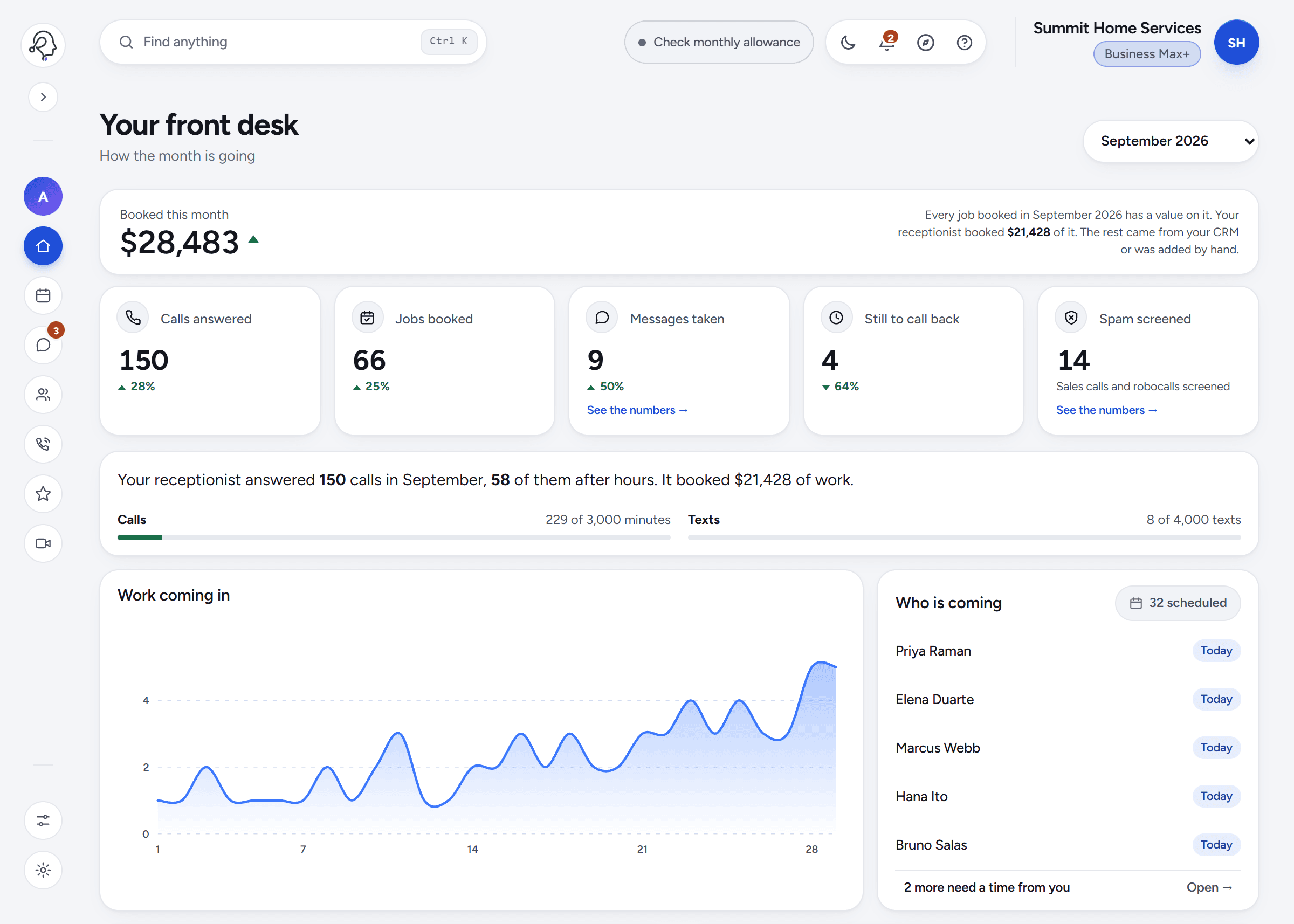The height and width of the screenshot is (924, 1294).
Task: See the numbers link under Spam screened
Action: [1106, 410]
